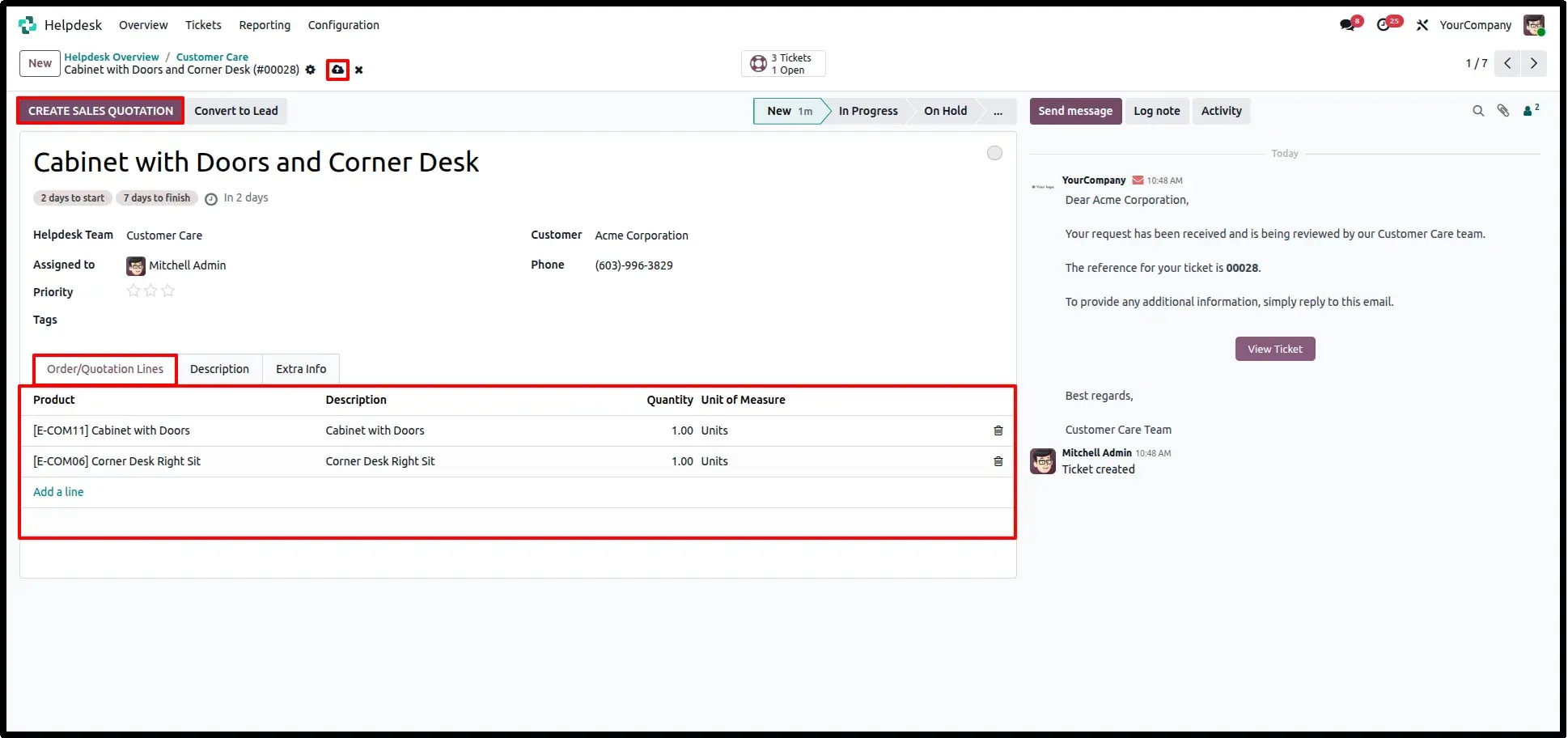Click the View Ticket button

pyautogui.click(x=1275, y=349)
